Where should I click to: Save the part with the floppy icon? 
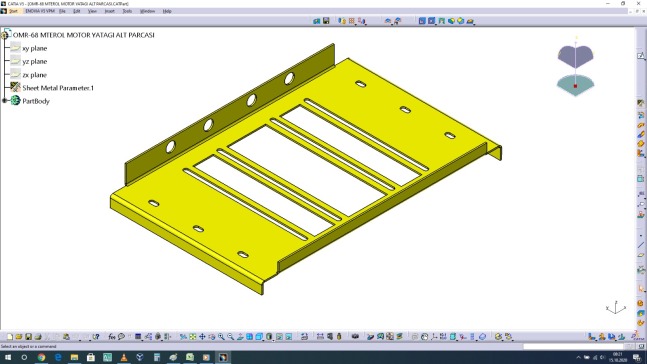[28, 337]
